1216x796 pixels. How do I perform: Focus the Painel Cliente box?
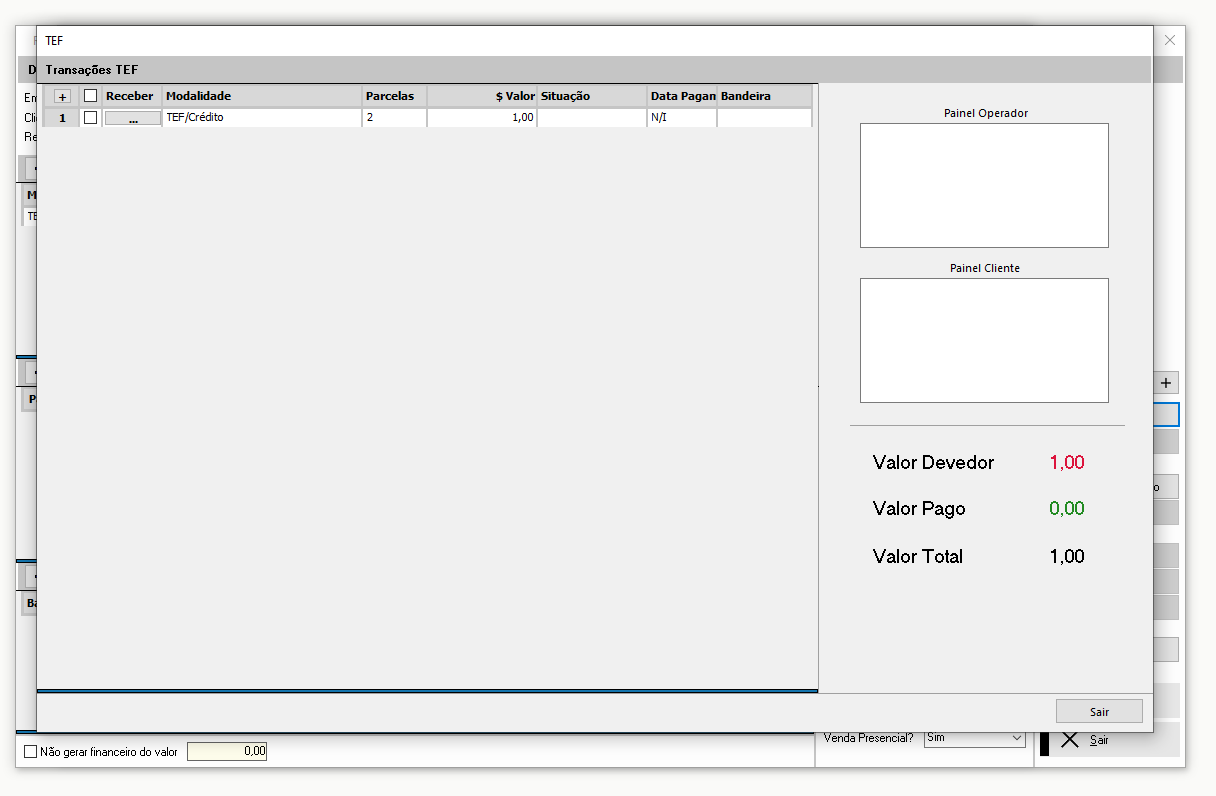click(984, 340)
